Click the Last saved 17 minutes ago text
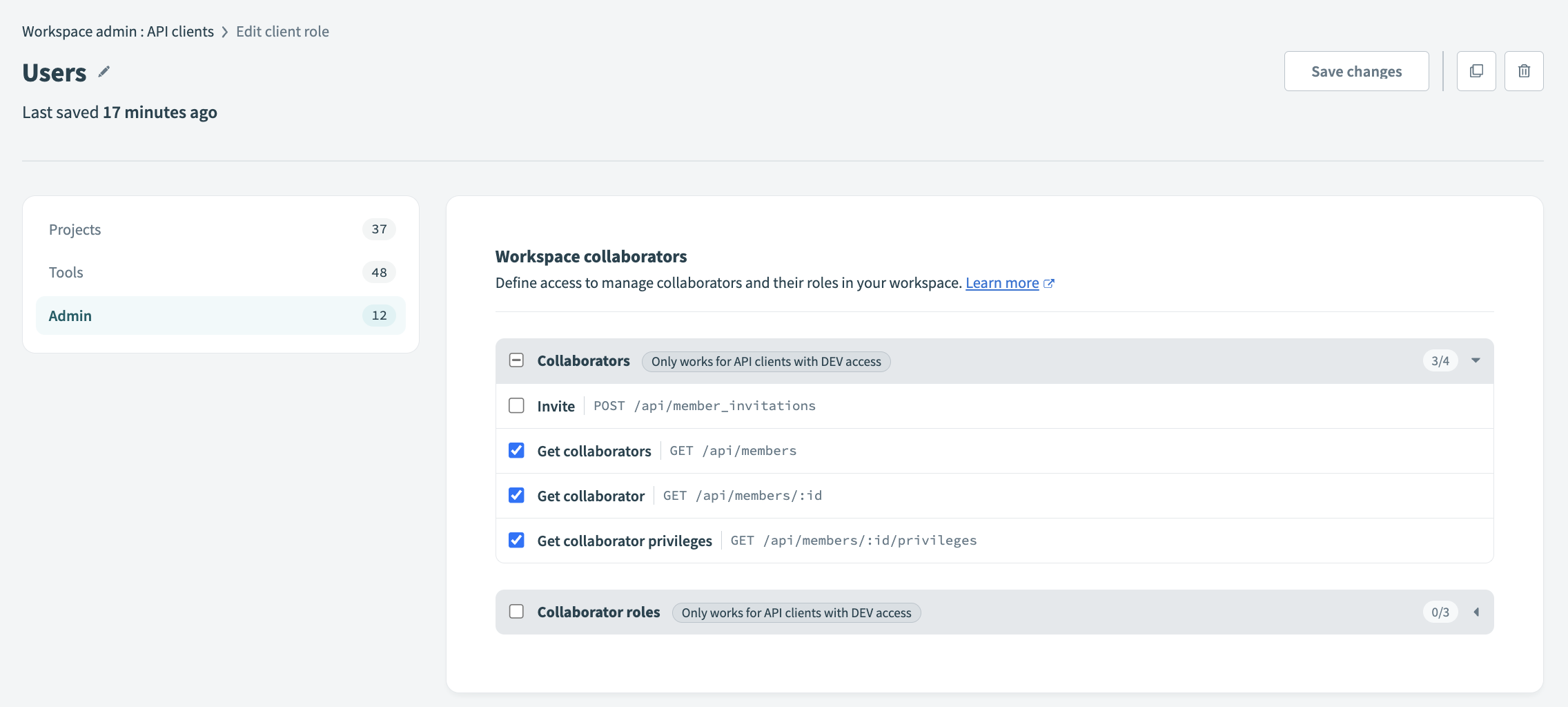This screenshot has width=1568, height=707. [x=119, y=112]
